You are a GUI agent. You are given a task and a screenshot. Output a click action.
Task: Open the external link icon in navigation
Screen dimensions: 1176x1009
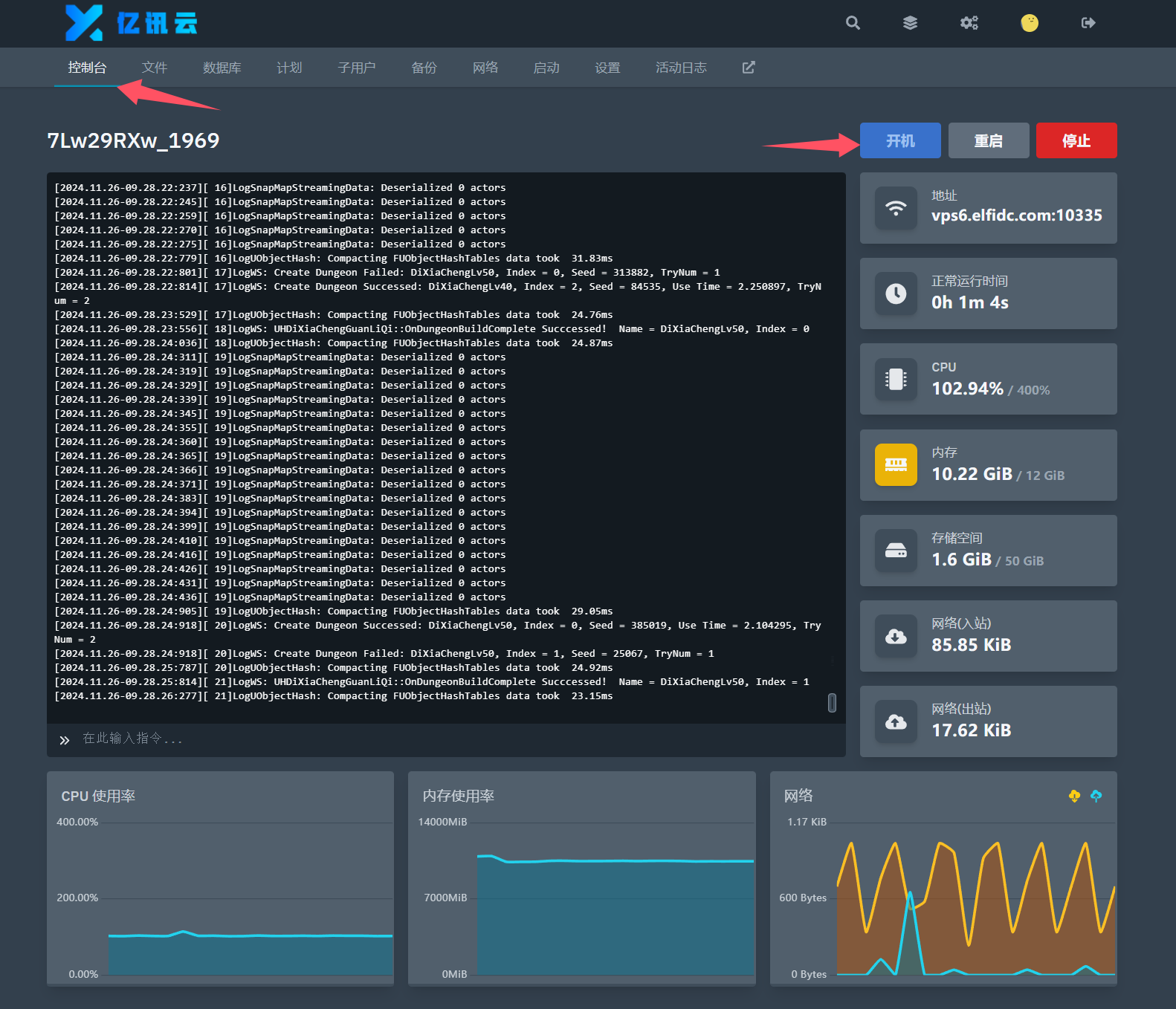click(x=749, y=68)
